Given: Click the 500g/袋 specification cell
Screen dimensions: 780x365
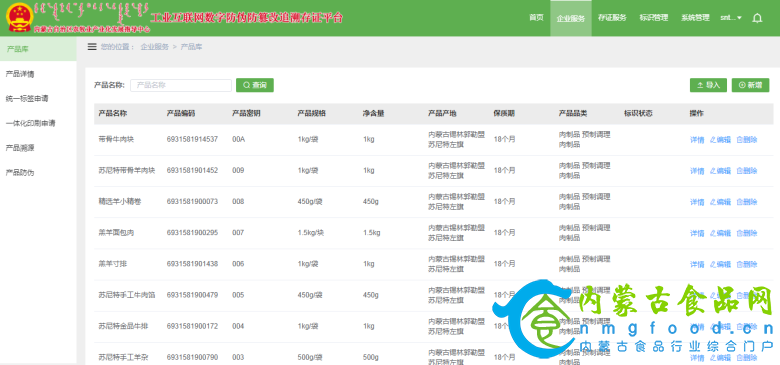Looking at the screenshot, I should click(310, 358).
